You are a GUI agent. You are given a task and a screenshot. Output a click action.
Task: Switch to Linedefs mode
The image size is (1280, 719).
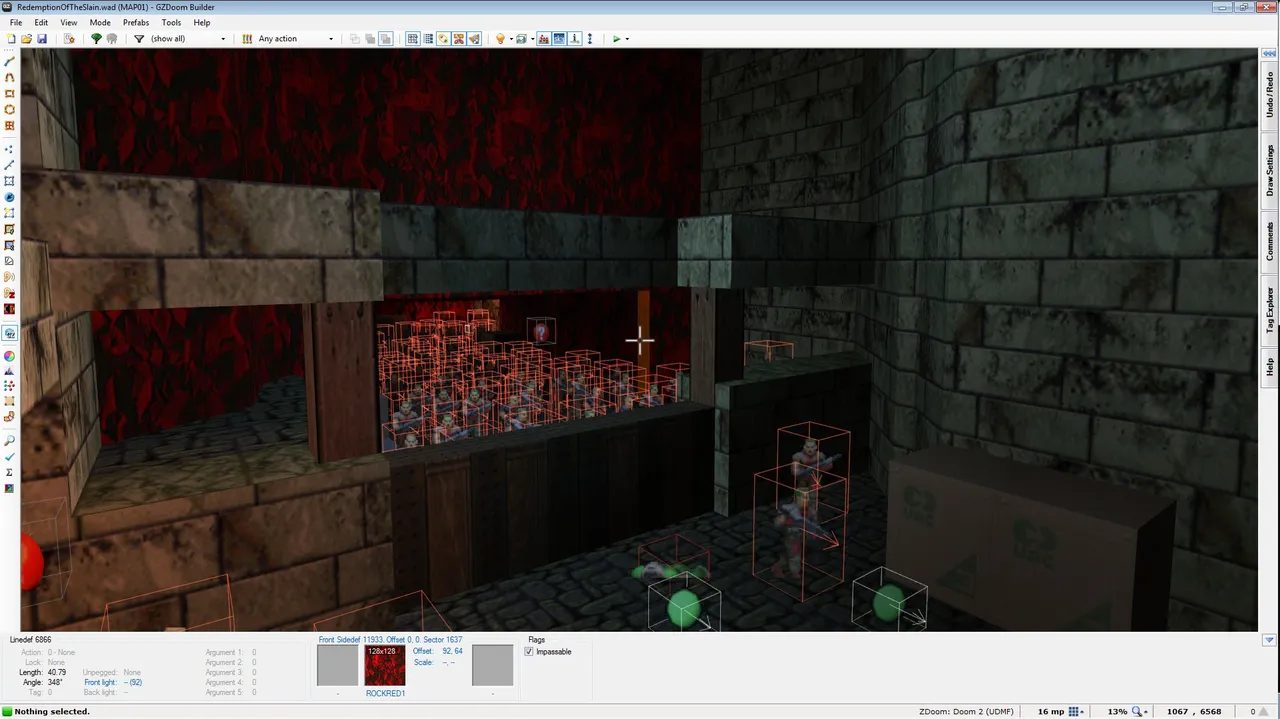click(x=10, y=165)
